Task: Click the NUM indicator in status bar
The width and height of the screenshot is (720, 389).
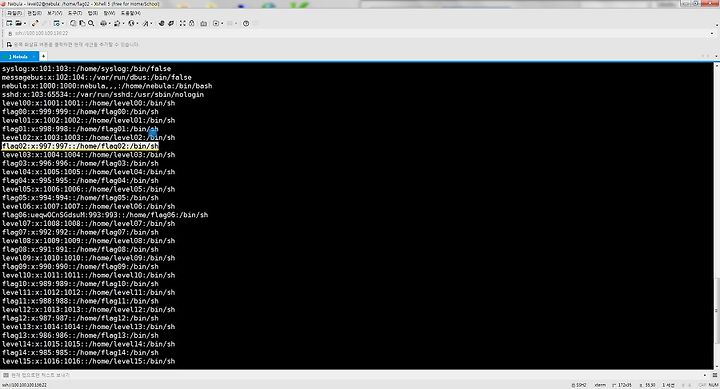Action: click(714, 385)
